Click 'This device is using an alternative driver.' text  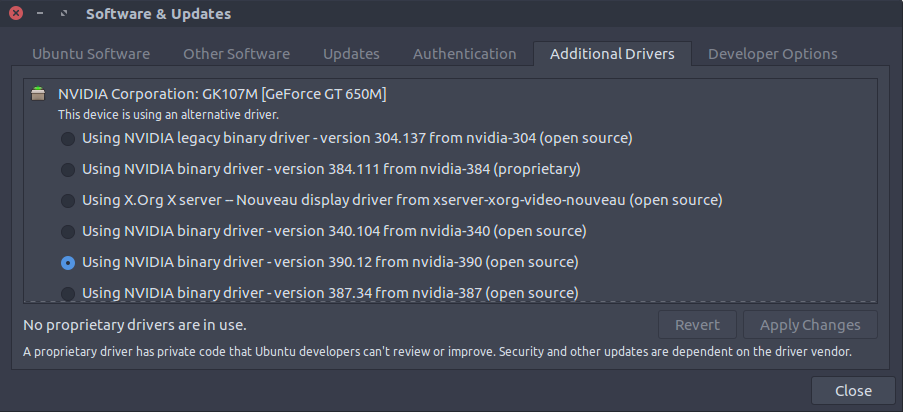pos(168,115)
